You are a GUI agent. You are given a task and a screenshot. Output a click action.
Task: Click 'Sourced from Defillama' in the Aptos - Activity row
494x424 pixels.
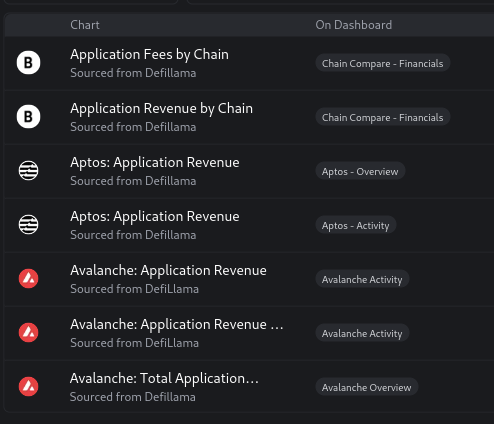[x=133, y=235]
